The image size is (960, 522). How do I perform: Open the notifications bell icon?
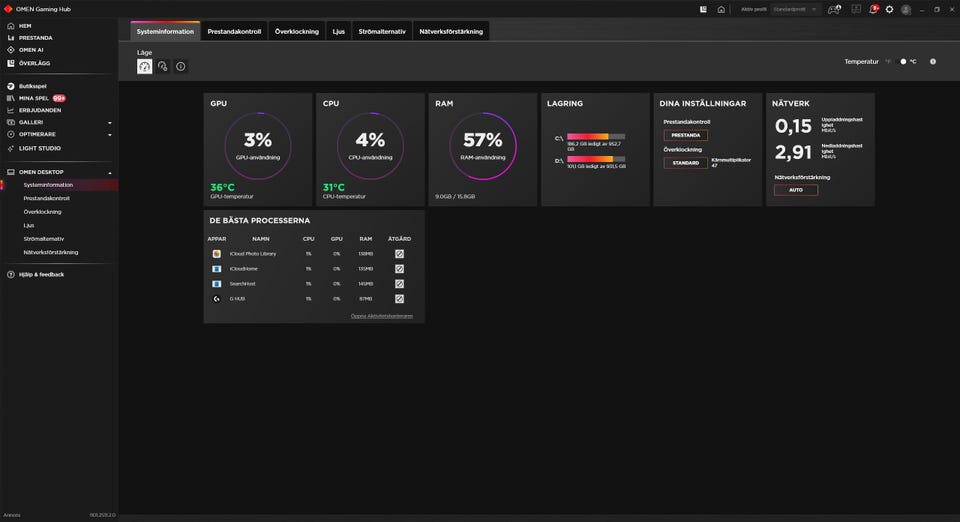874,9
